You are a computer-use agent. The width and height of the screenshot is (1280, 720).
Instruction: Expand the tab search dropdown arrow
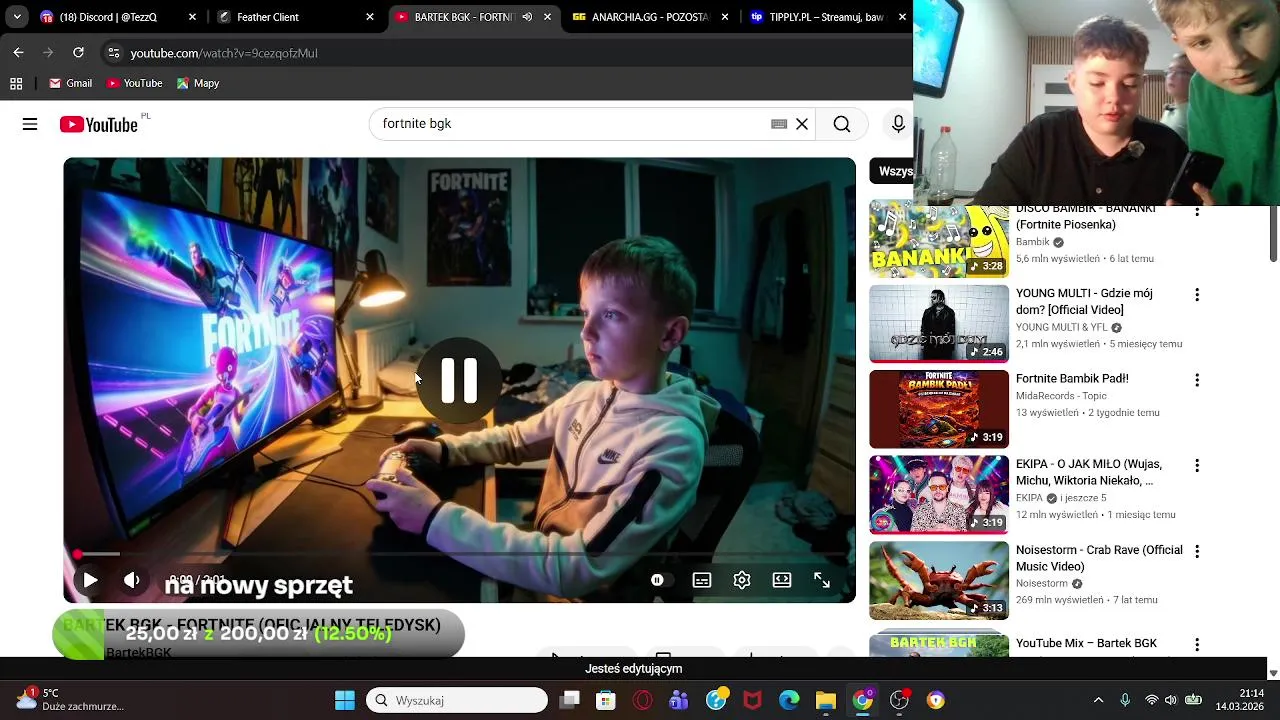pyautogui.click(x=17, y=17)
